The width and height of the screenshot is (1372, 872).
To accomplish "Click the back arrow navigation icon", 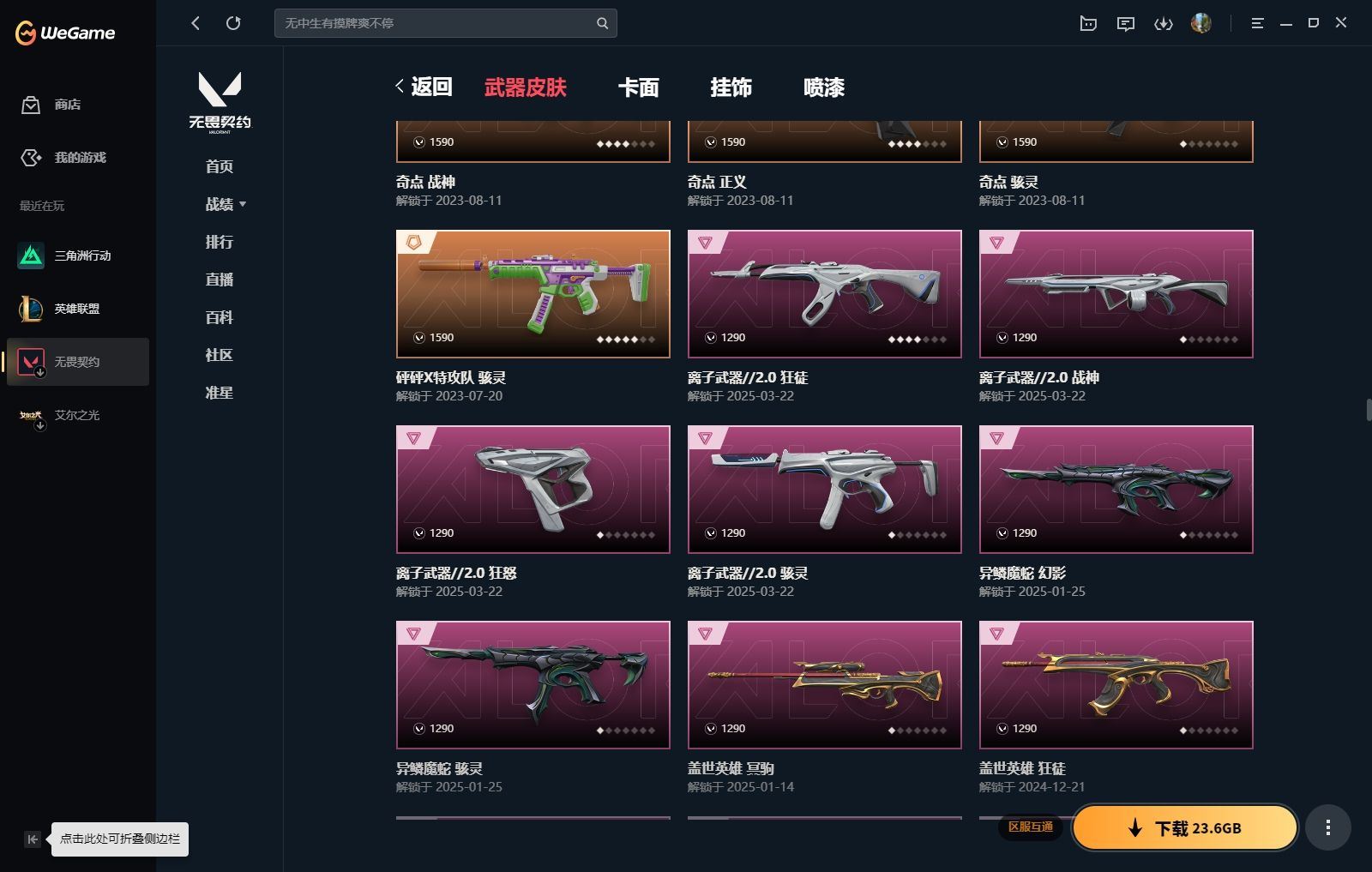I will pyautogui.click(x=196, y=23).
